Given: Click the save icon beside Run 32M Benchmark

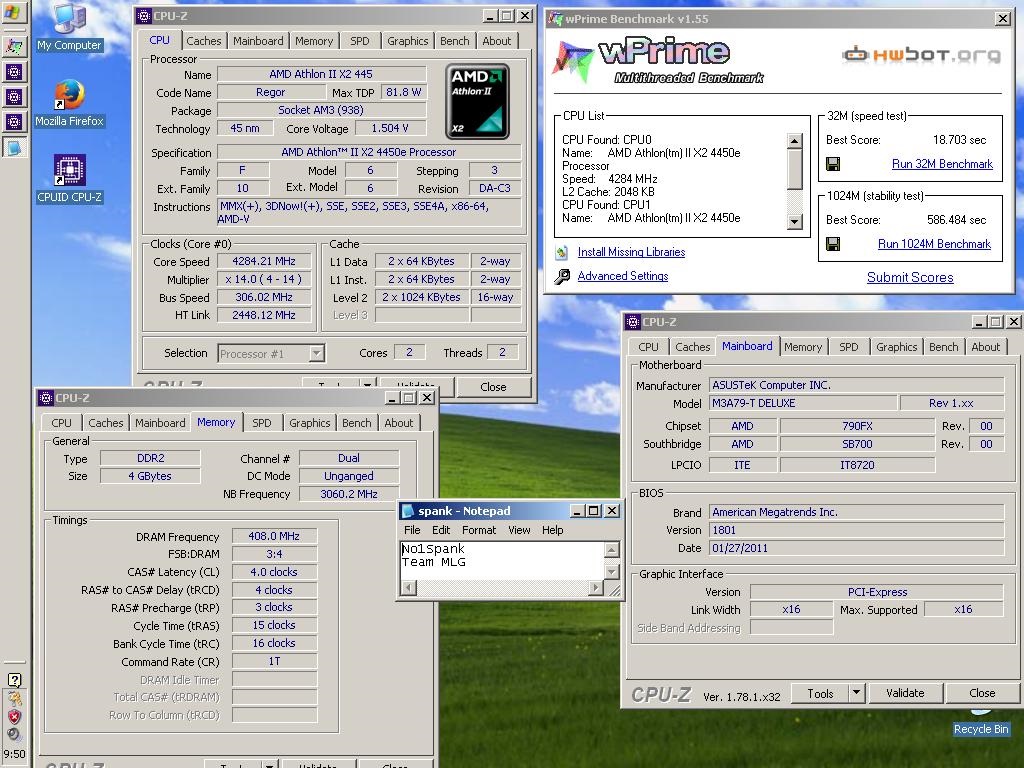Looking at the screenshot, I should 833,164.
